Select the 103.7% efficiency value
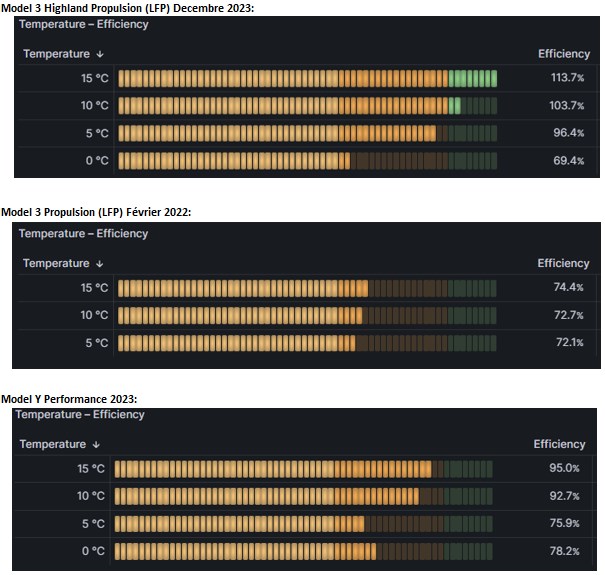The image size is (605, 575). [x=566, y=105]
